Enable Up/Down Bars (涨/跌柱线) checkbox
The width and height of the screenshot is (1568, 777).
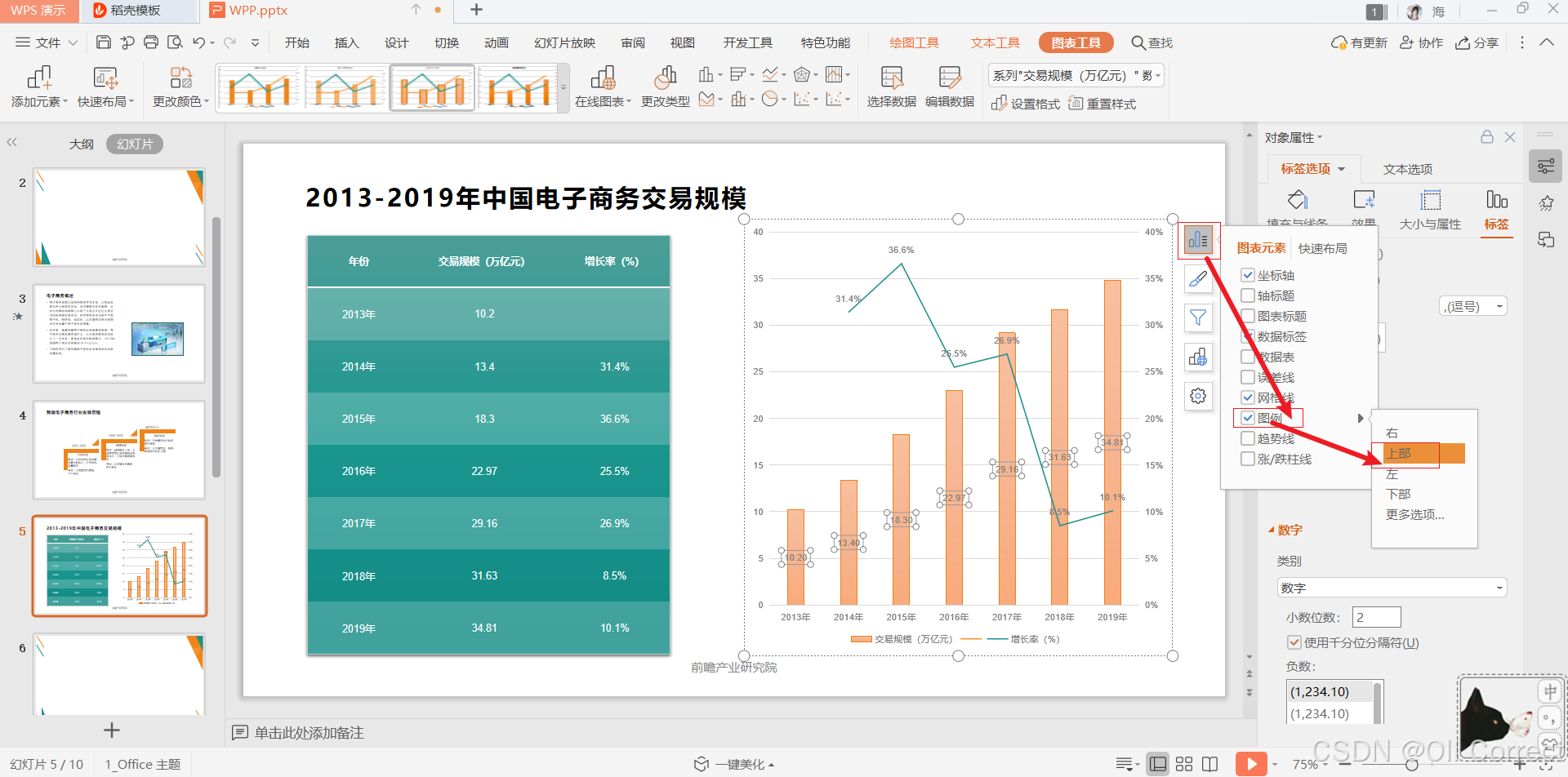[1248, 459]
